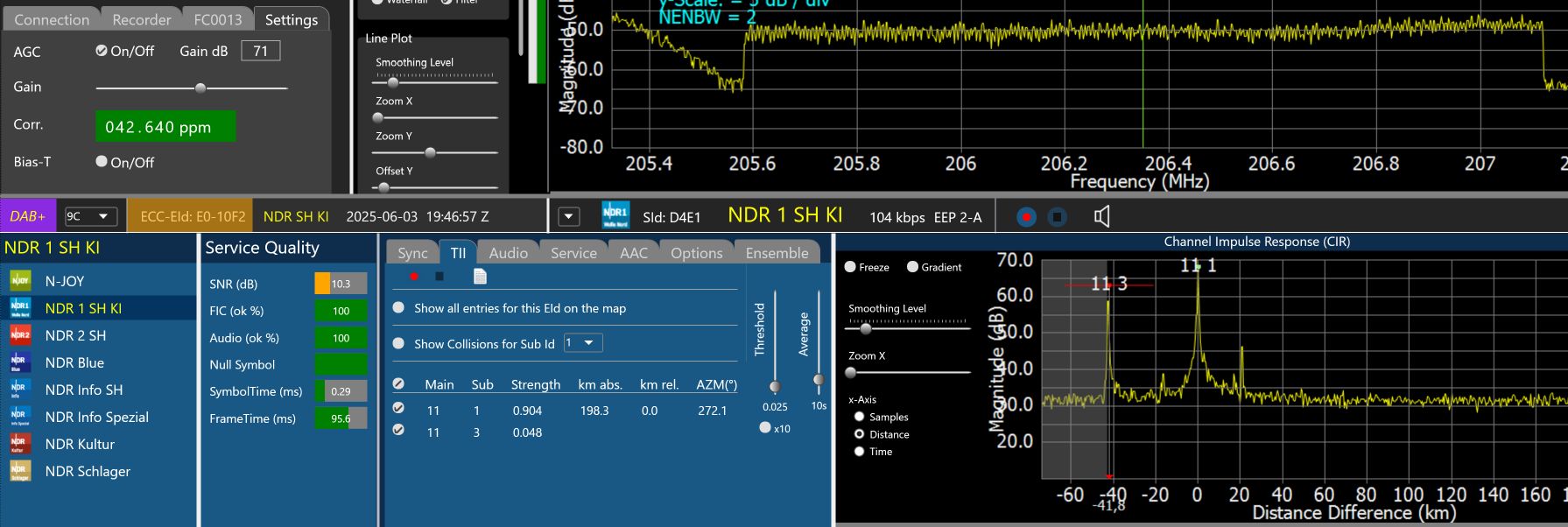Open the Recorder tab
The height and width of the screenshot is (527, 1568).
click(142, 19)
